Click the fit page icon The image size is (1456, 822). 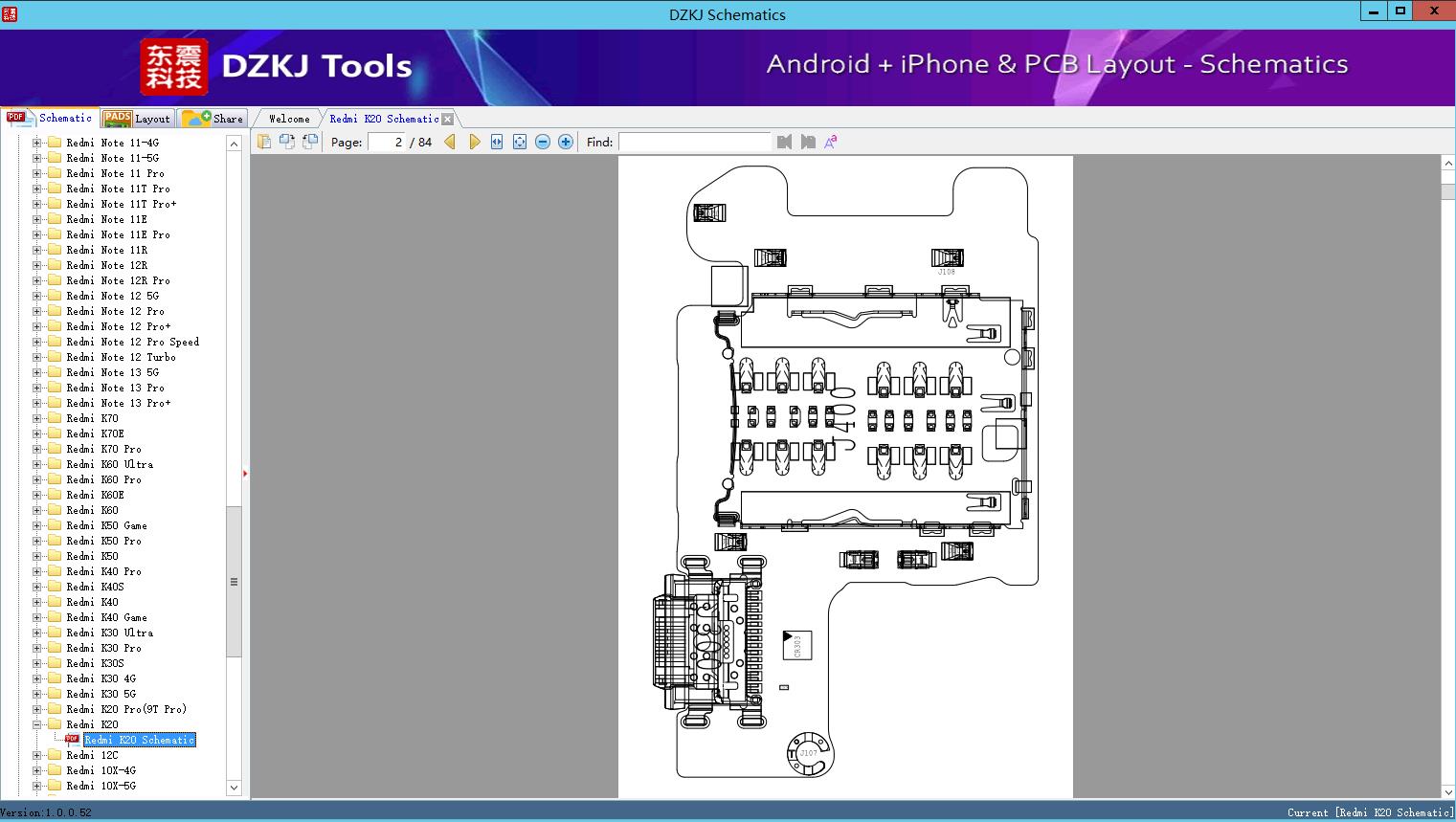click(520, 142)
